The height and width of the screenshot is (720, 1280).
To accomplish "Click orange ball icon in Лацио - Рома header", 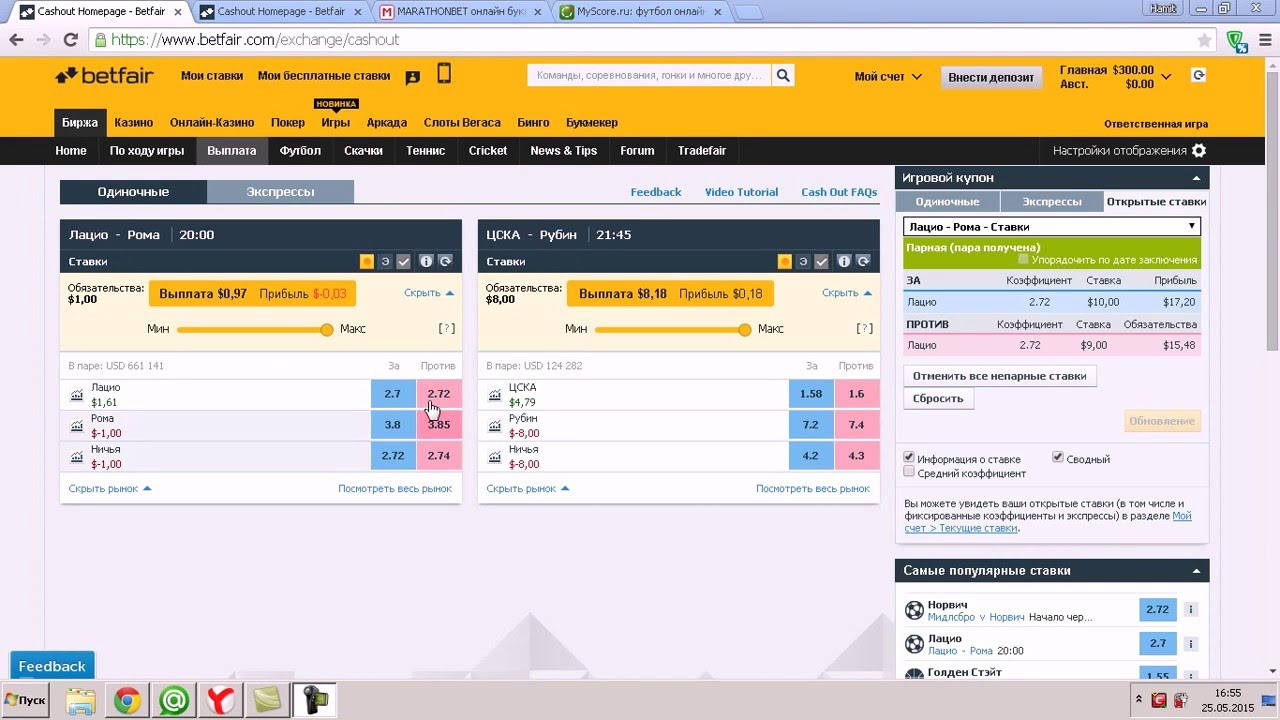I will point(367,261).
